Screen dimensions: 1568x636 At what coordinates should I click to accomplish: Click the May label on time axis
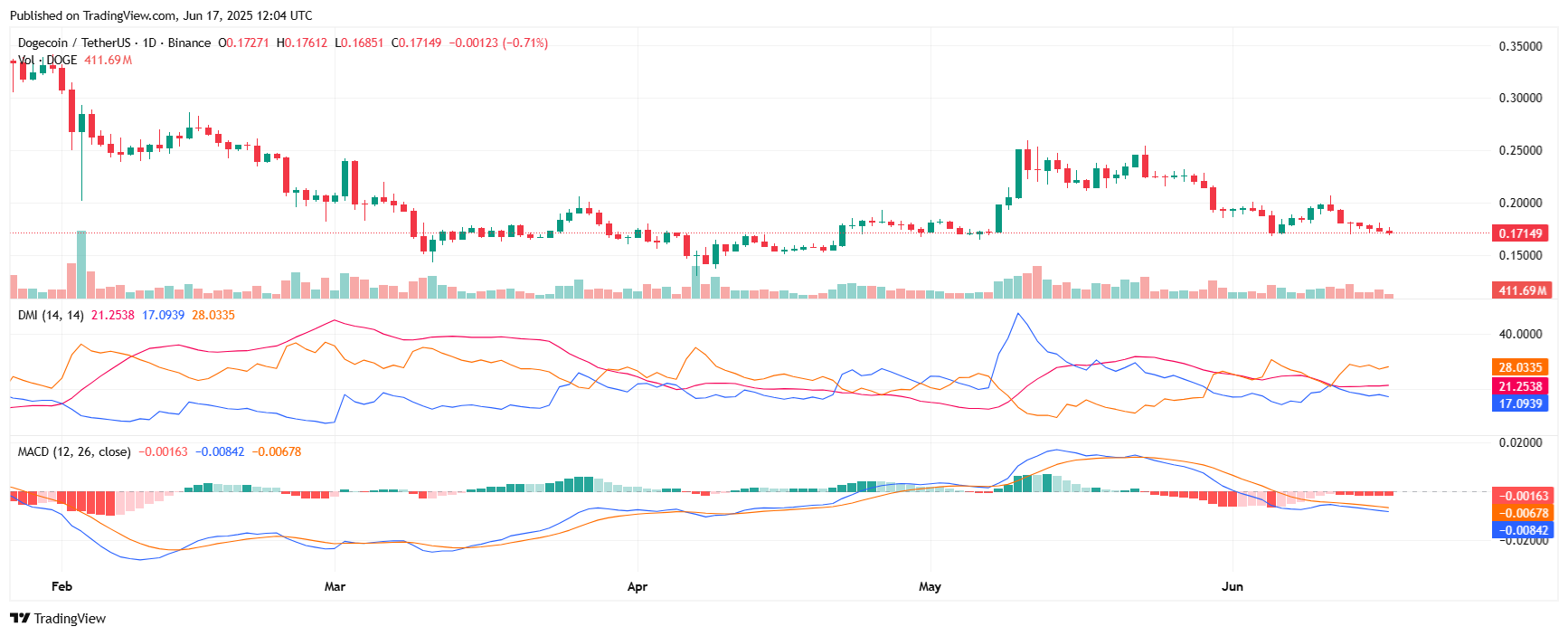[930, 586]
